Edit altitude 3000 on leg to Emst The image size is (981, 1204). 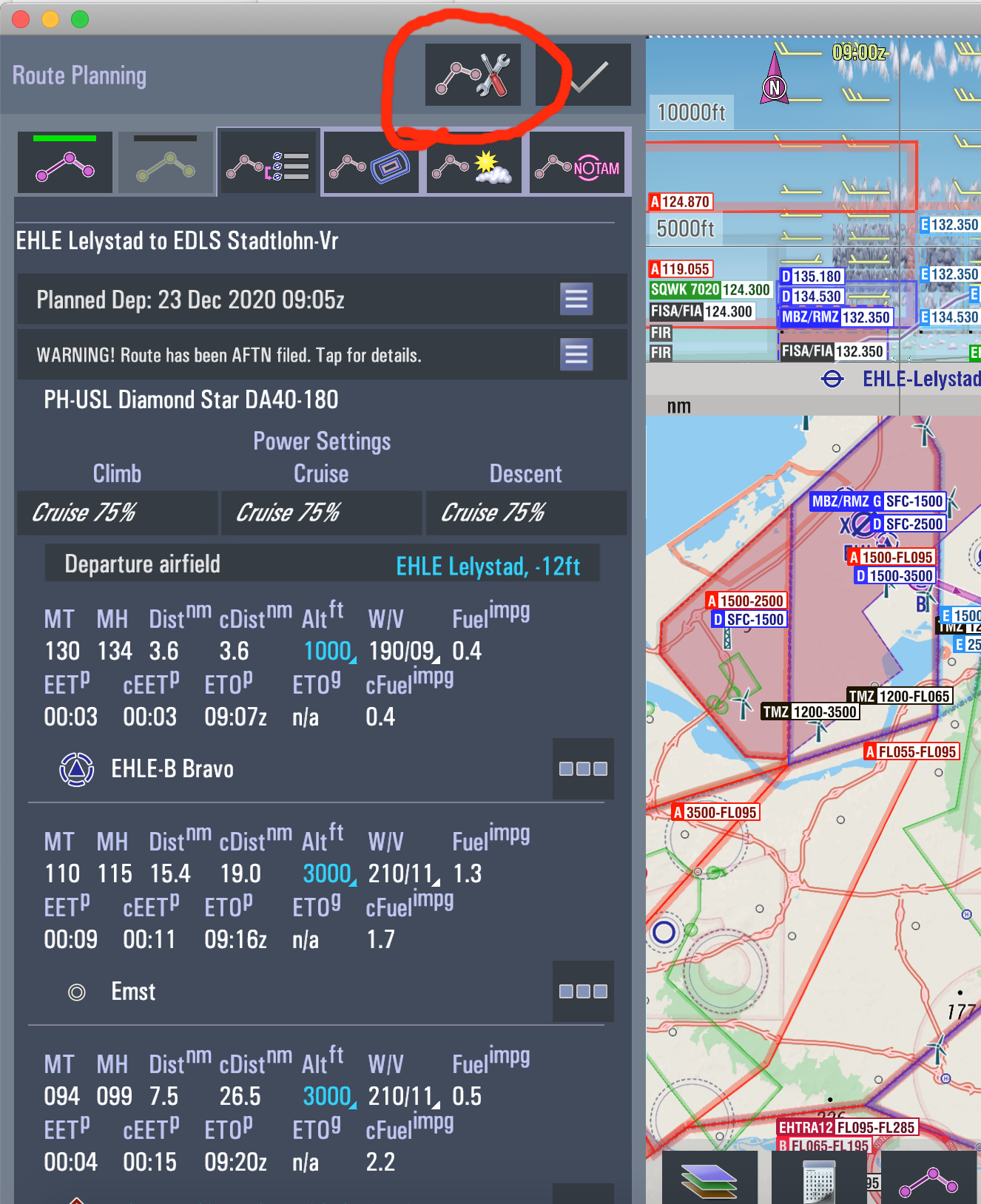328,873
